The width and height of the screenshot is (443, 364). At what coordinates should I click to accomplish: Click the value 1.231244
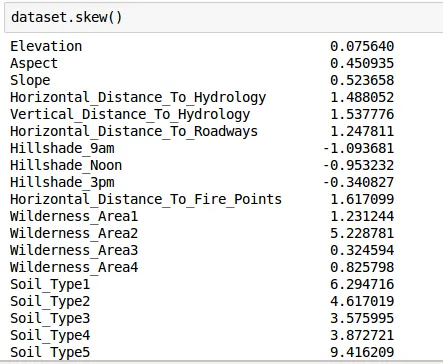[362, 216]
